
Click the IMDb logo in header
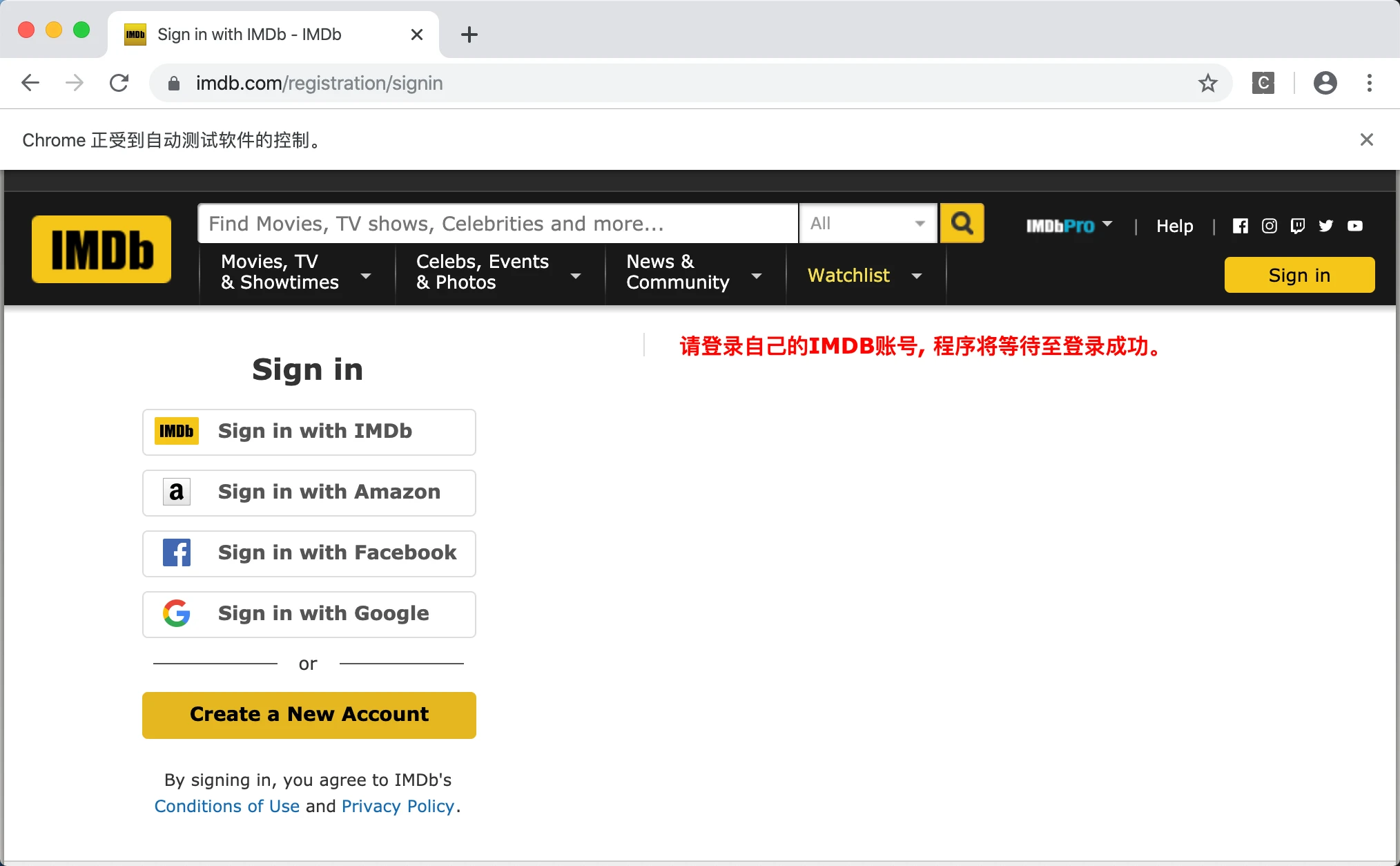coord(101,249)
